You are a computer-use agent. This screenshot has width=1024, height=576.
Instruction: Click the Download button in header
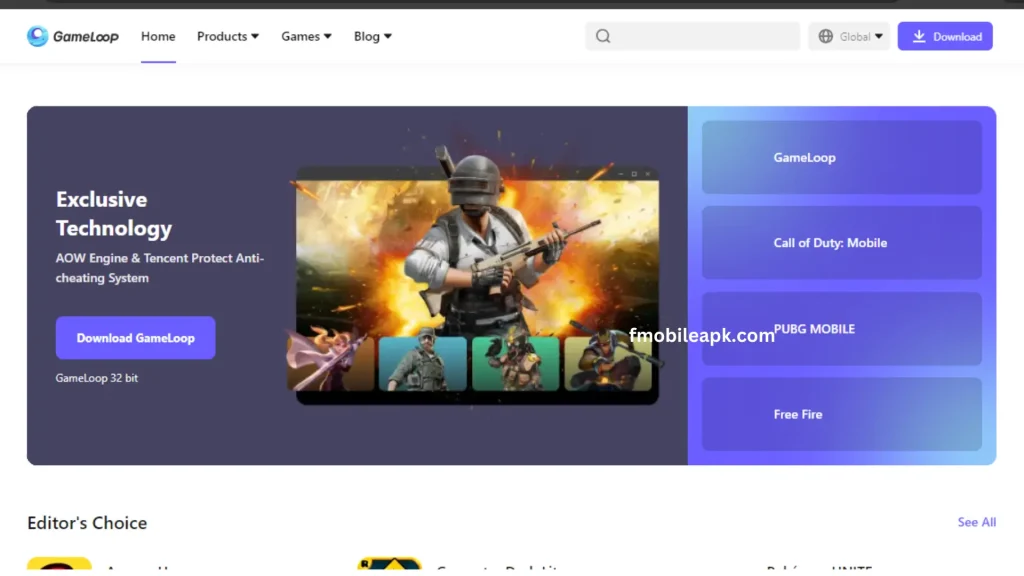(945, 37)
